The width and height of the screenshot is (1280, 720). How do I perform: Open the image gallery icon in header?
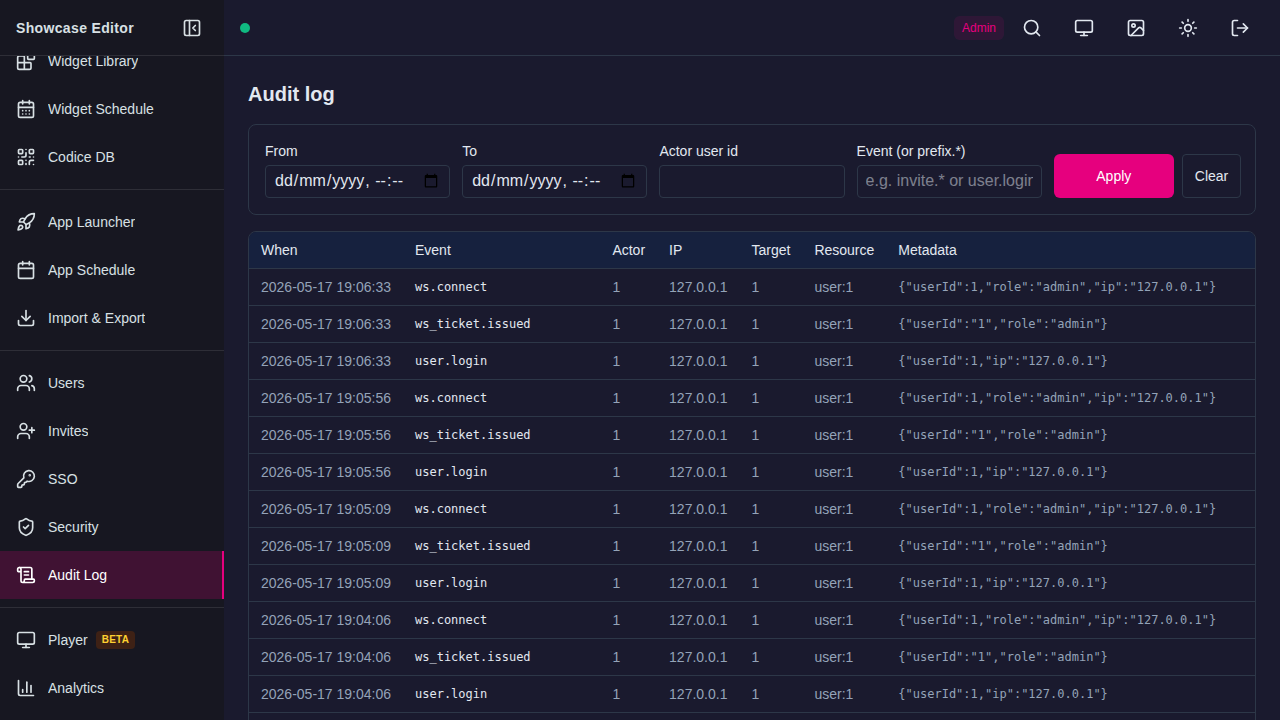pyautogui.click(x=1136, y=28)
